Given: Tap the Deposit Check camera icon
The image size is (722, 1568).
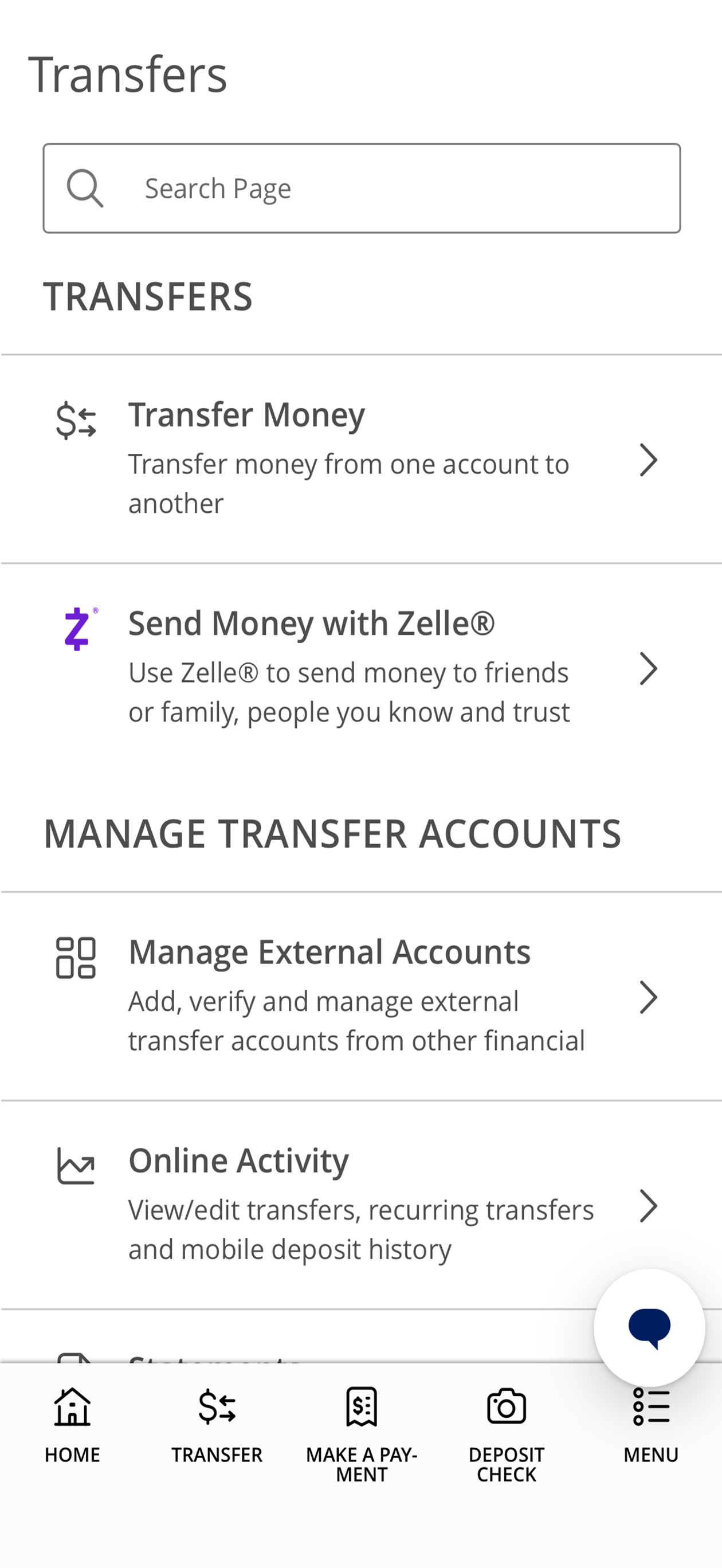Looking at the screenshot, I should point(507,1407).
